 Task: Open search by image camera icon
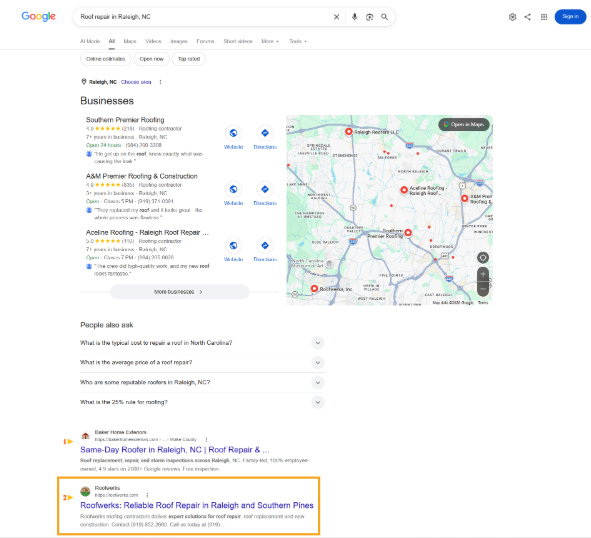coord(369,17)
